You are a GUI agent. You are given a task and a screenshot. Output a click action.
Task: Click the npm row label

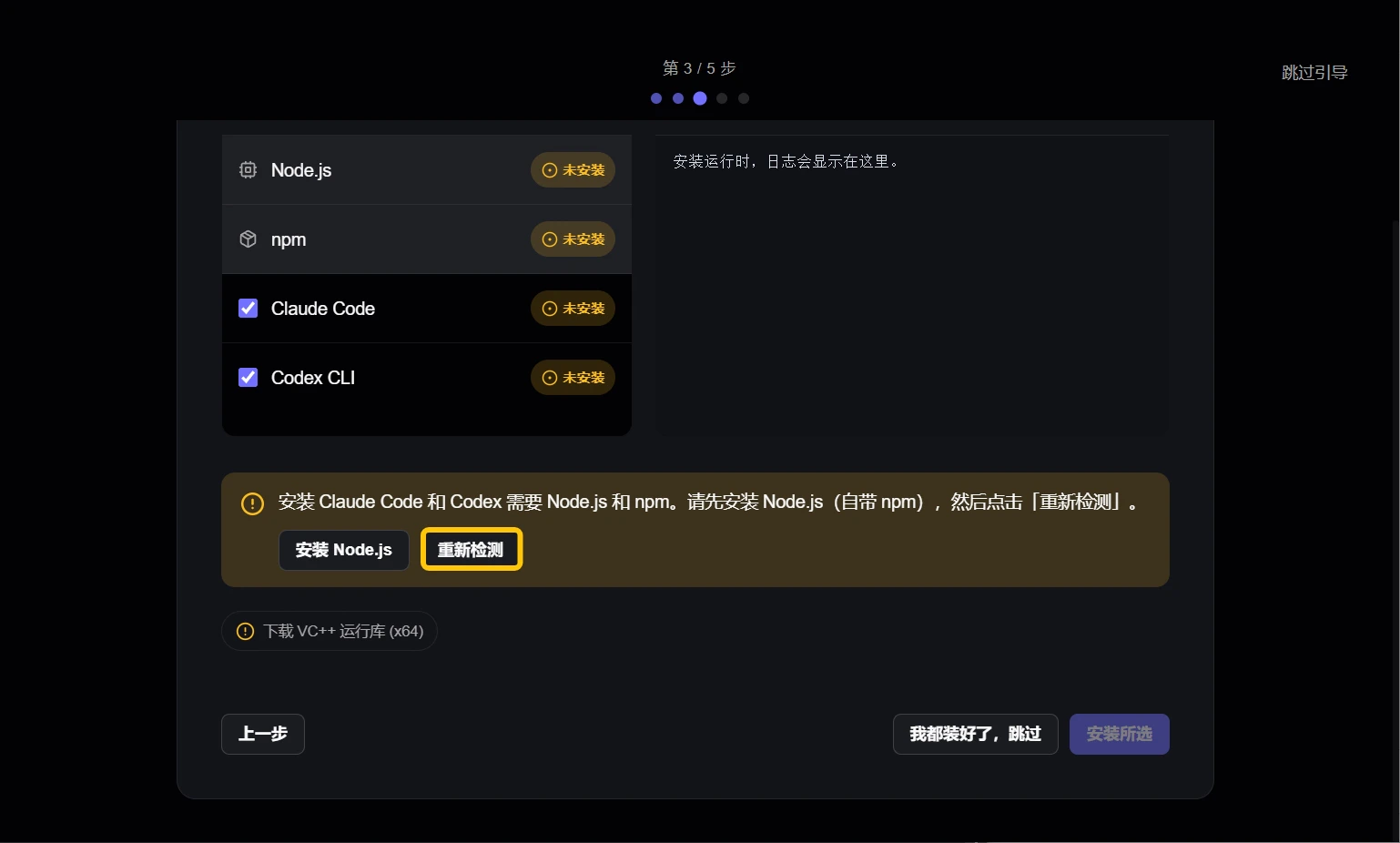[x=289, y=239]
